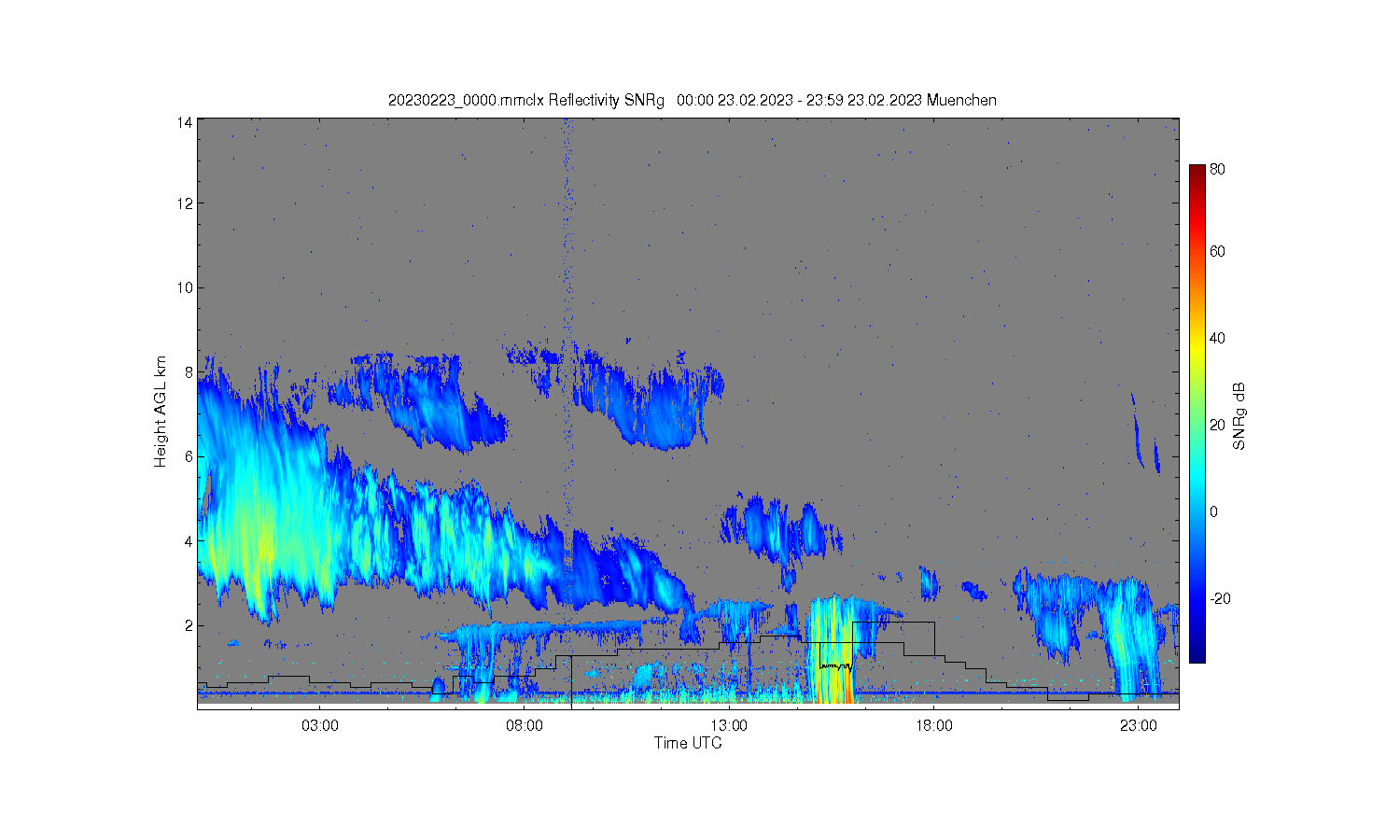This screenshot has height=840, width=1400.
Task: Click the 18:00 time tick label
Action: point(933,725)
